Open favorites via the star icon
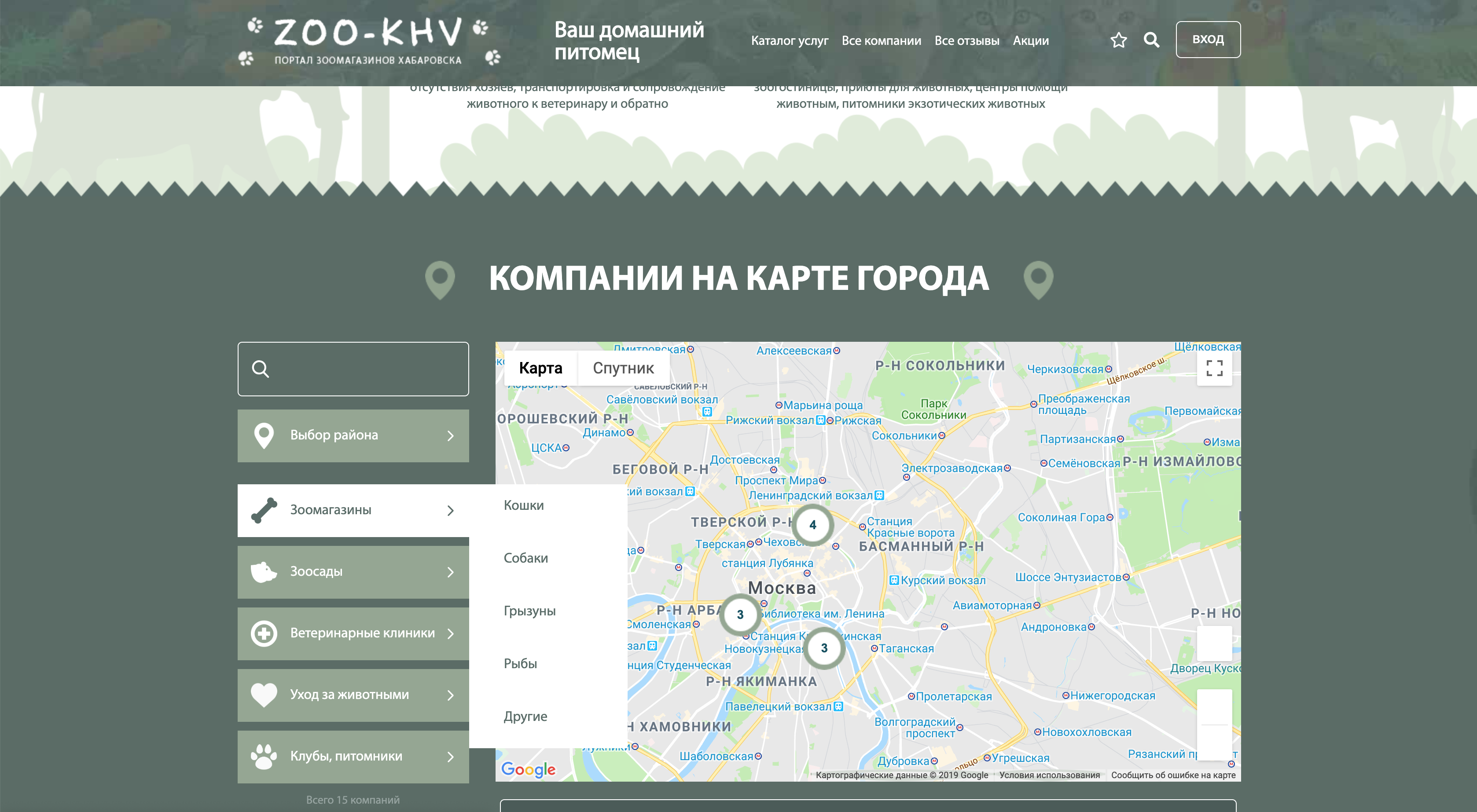The width and height of the screenshot is (1477, 812). tap(1119, 40)
